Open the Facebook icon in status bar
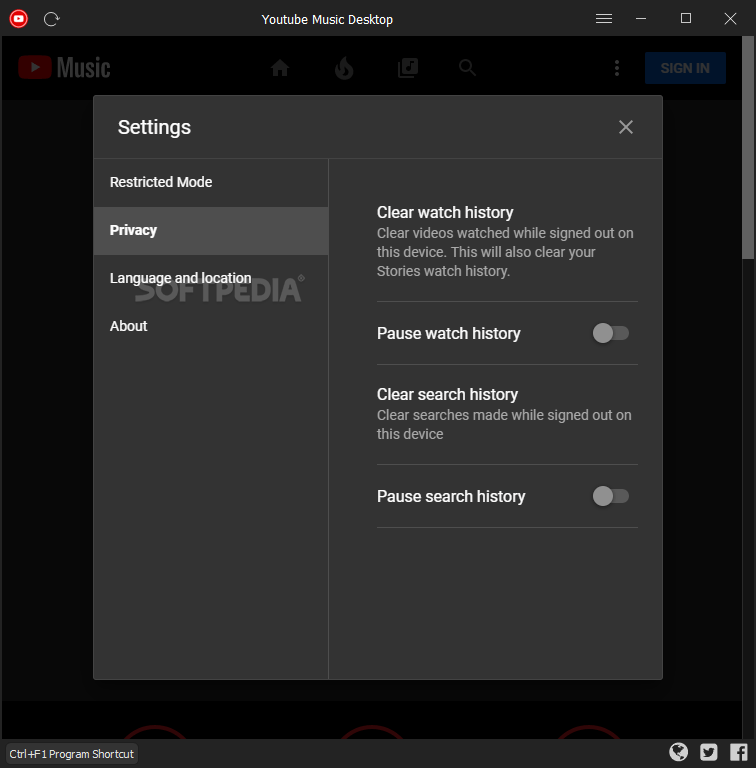 pos(739,752)
